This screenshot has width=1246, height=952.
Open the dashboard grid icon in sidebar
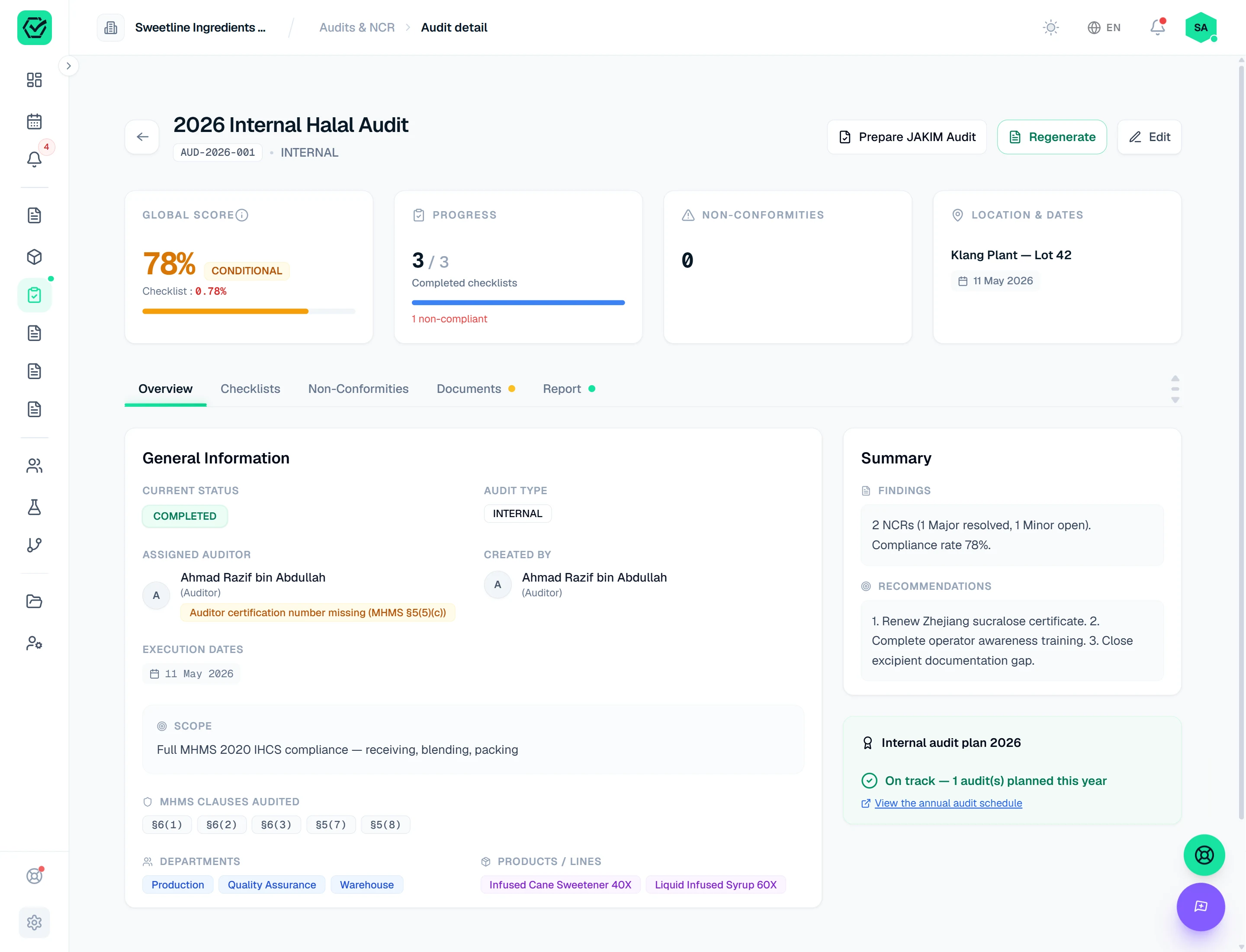tap(34, 80)
